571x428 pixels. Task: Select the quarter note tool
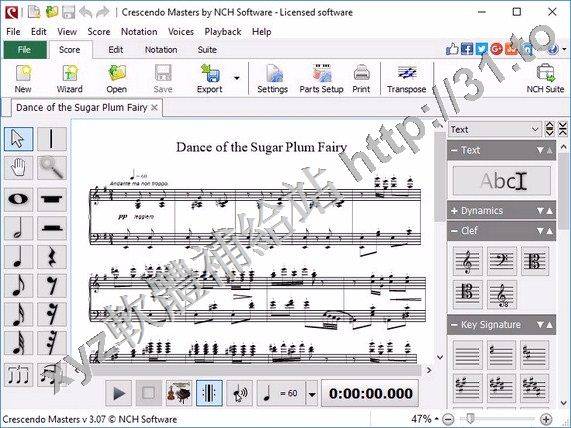click(19, 257)
